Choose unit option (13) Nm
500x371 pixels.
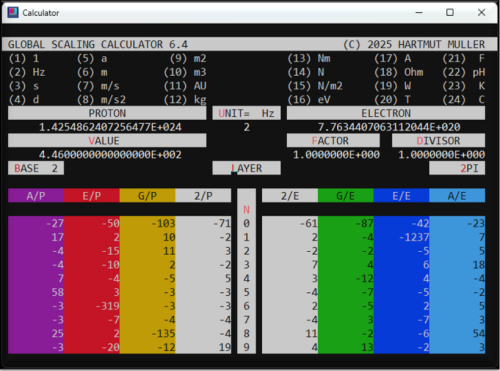(x=309, y=58)
